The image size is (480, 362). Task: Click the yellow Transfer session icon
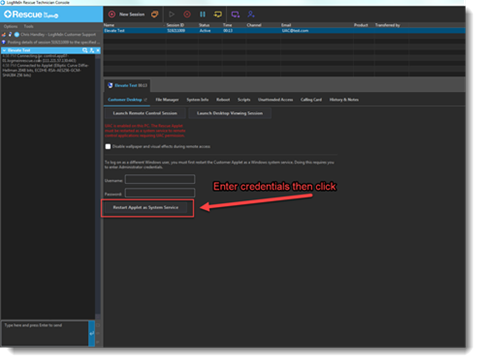(218, 14)
